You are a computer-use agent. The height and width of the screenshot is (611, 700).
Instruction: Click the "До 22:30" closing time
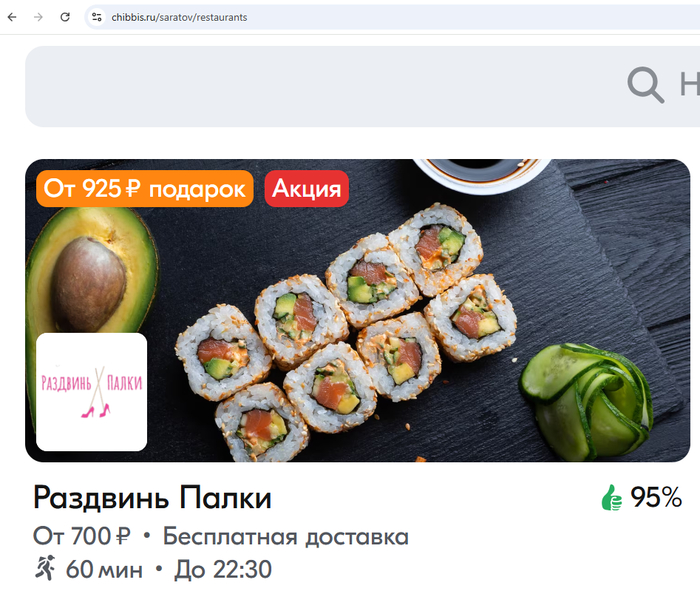pos(223,569)
